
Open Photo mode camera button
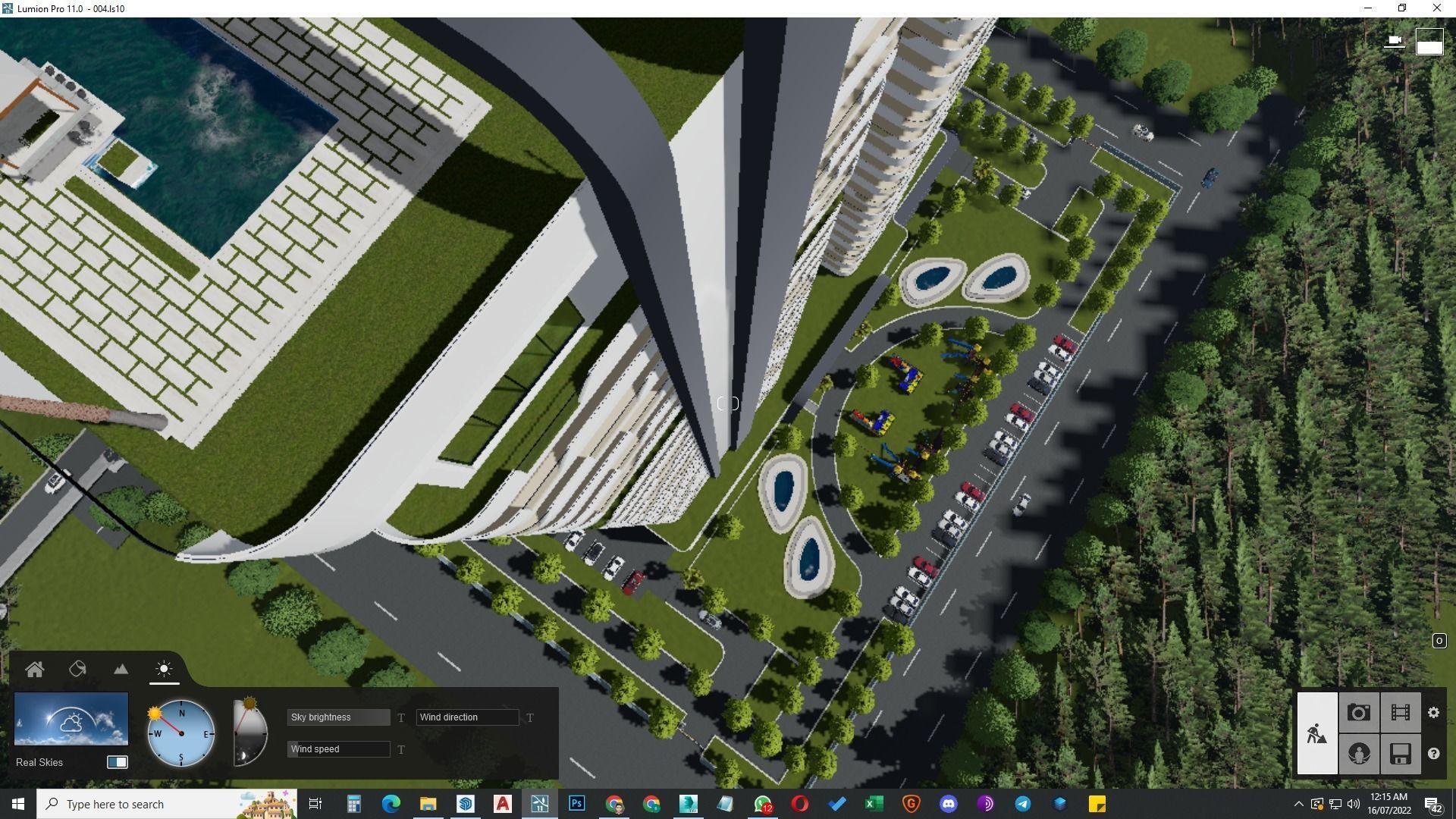pos(1358,713)
